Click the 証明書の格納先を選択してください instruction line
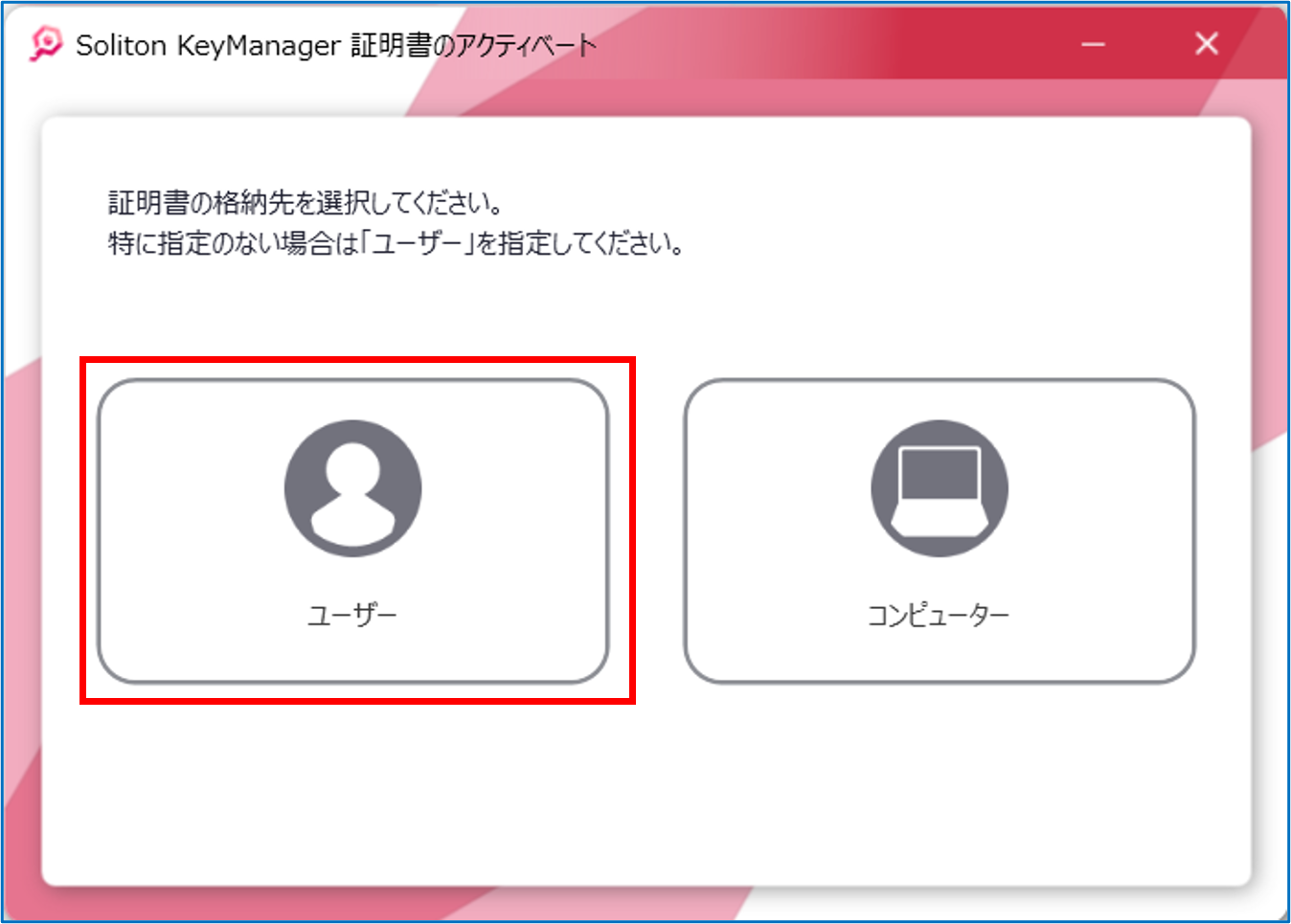 [306, 203]
